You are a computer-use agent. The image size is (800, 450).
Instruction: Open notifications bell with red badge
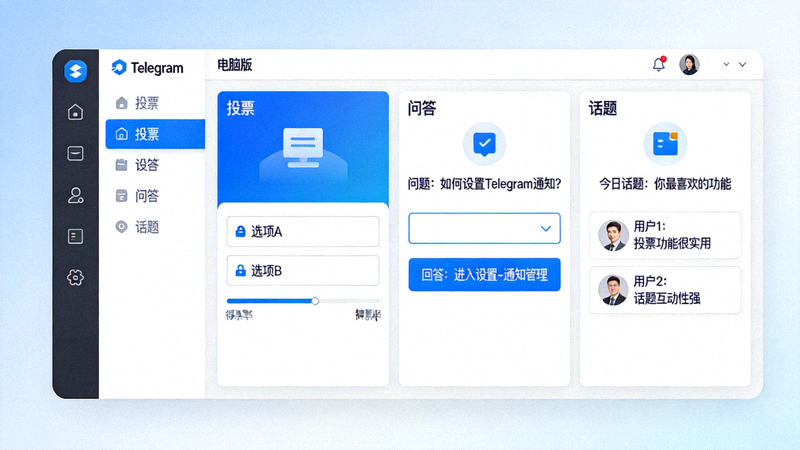coord(659,64)
